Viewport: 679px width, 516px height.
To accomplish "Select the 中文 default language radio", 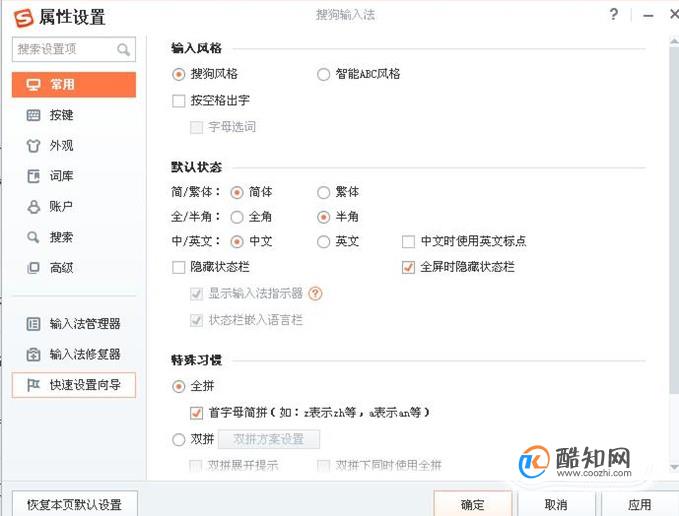I will 237,242.
